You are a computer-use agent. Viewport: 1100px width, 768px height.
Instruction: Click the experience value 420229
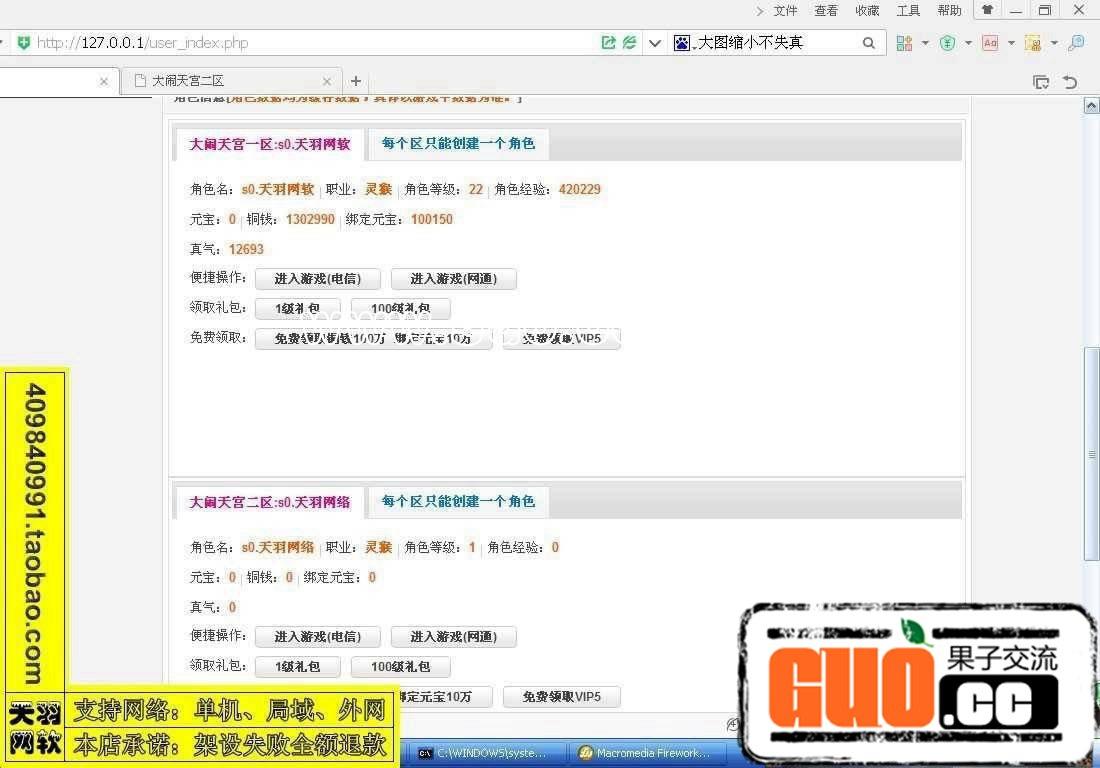(x=579, y=189)
